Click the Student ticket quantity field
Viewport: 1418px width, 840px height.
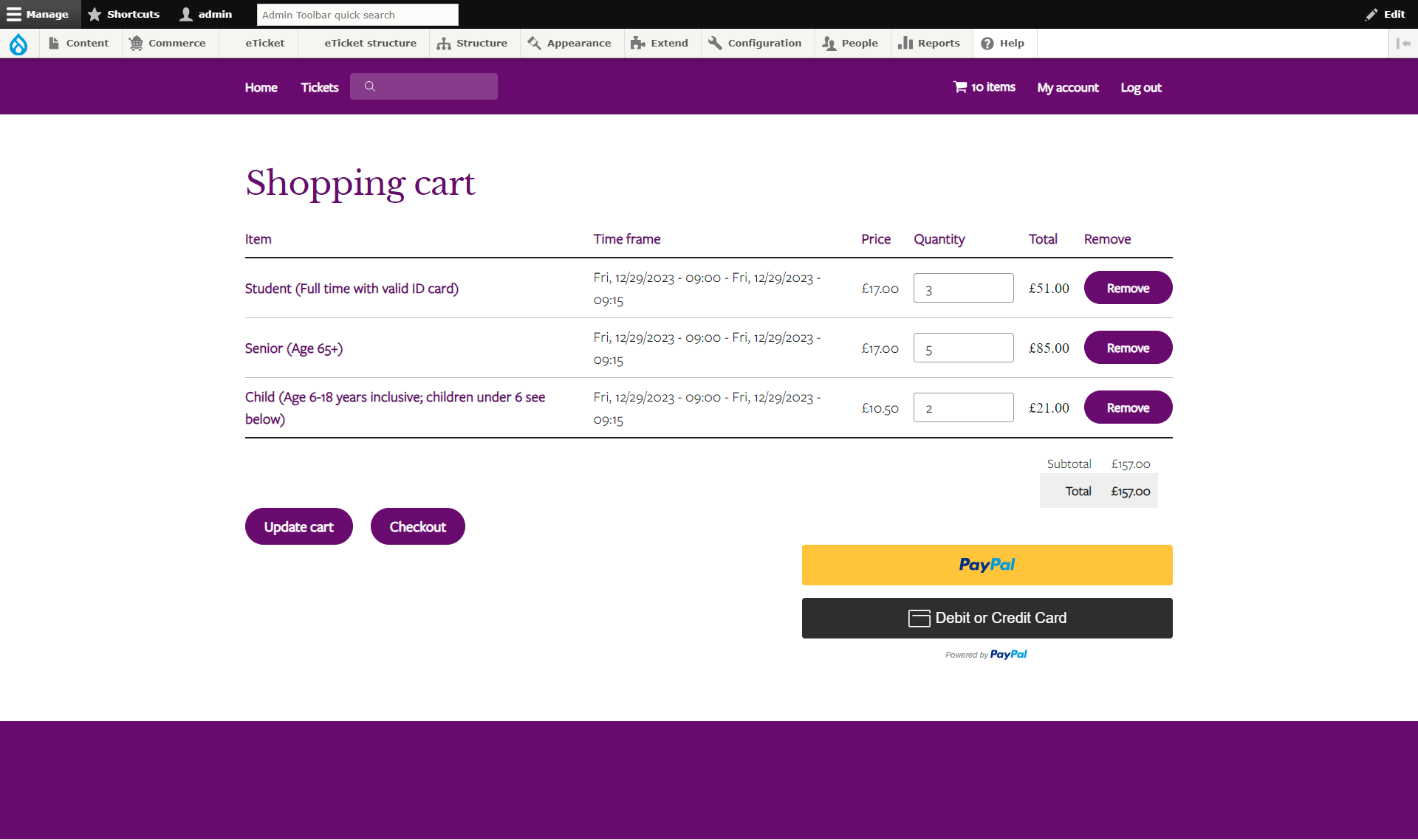coord(963,288)
